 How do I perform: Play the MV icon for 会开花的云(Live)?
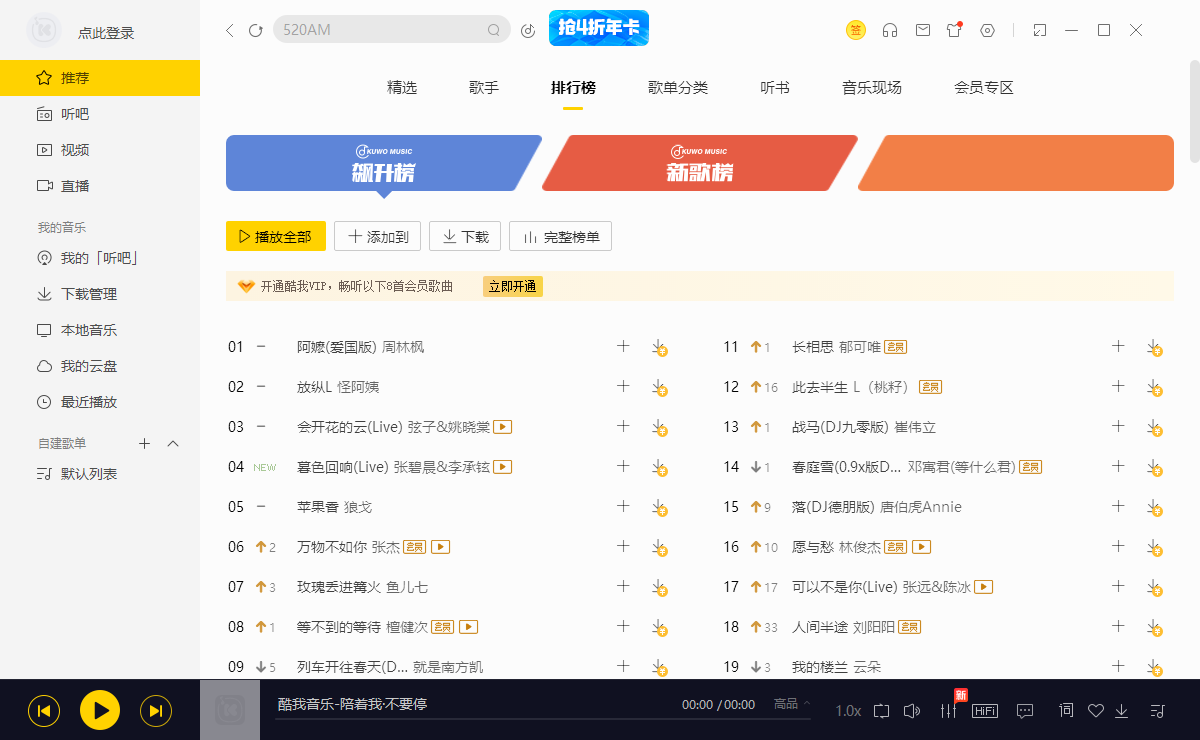503,427
